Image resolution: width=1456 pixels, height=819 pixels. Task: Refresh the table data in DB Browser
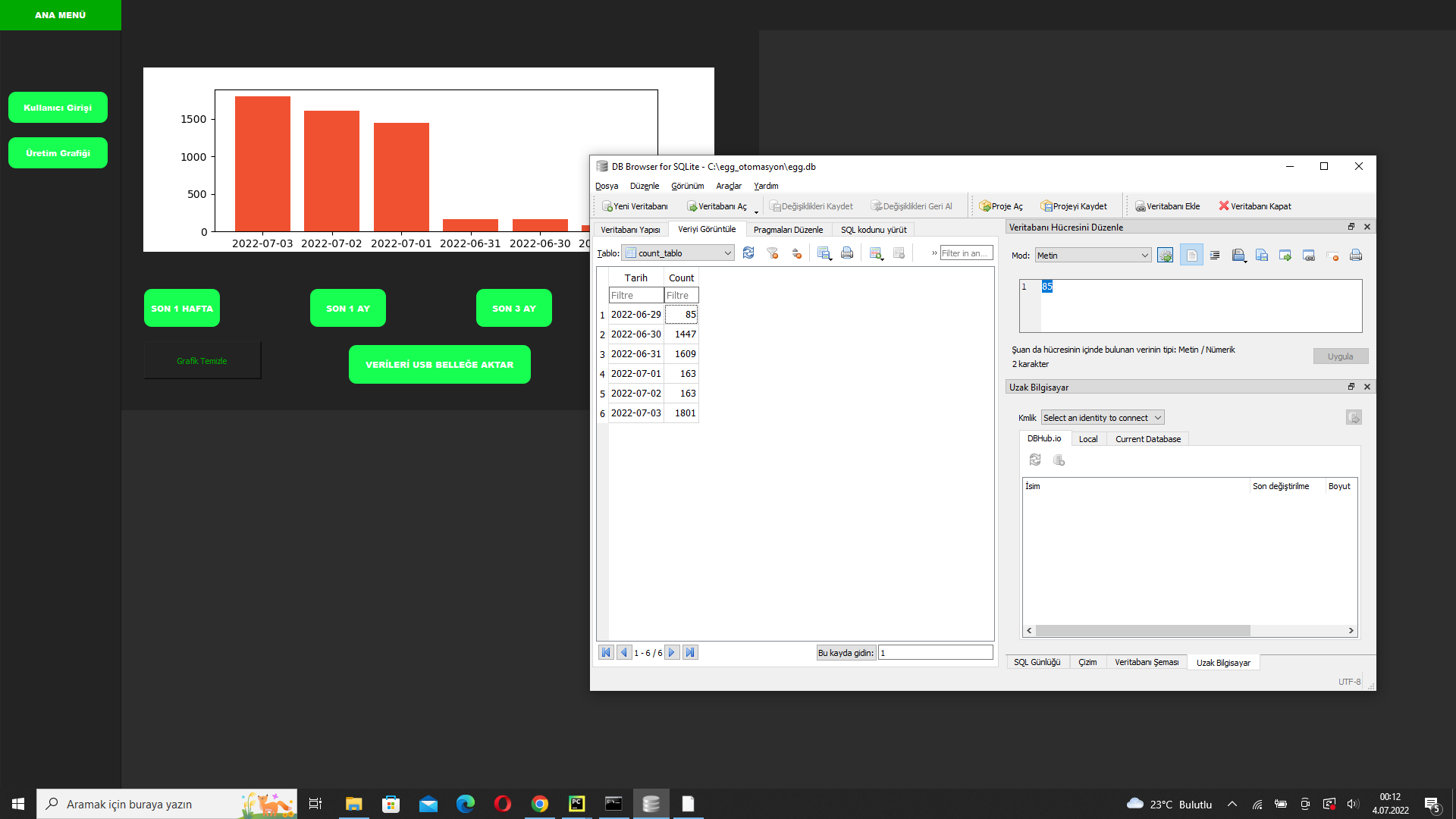(x=748, y=253)
